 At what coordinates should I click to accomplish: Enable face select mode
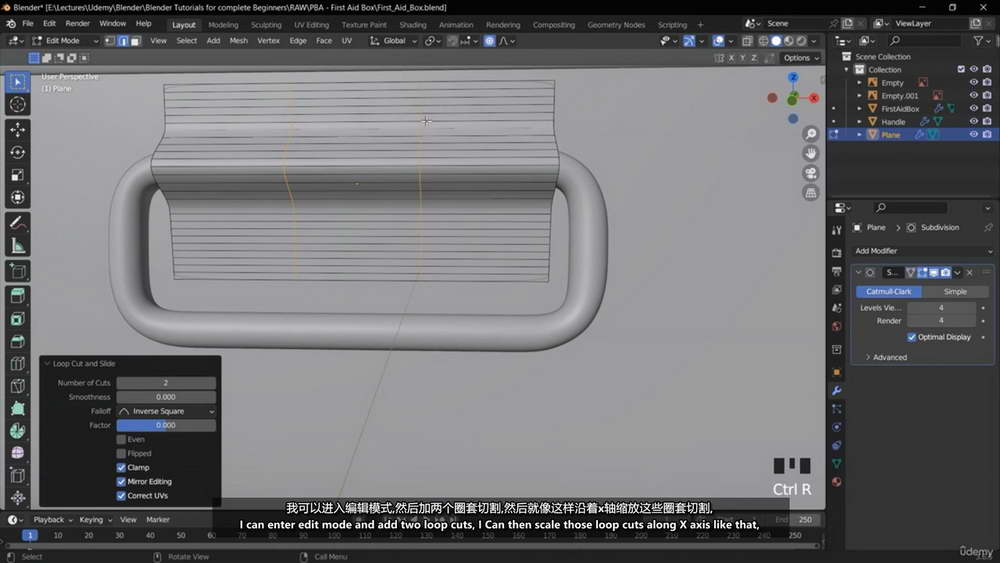coord(135,41)
